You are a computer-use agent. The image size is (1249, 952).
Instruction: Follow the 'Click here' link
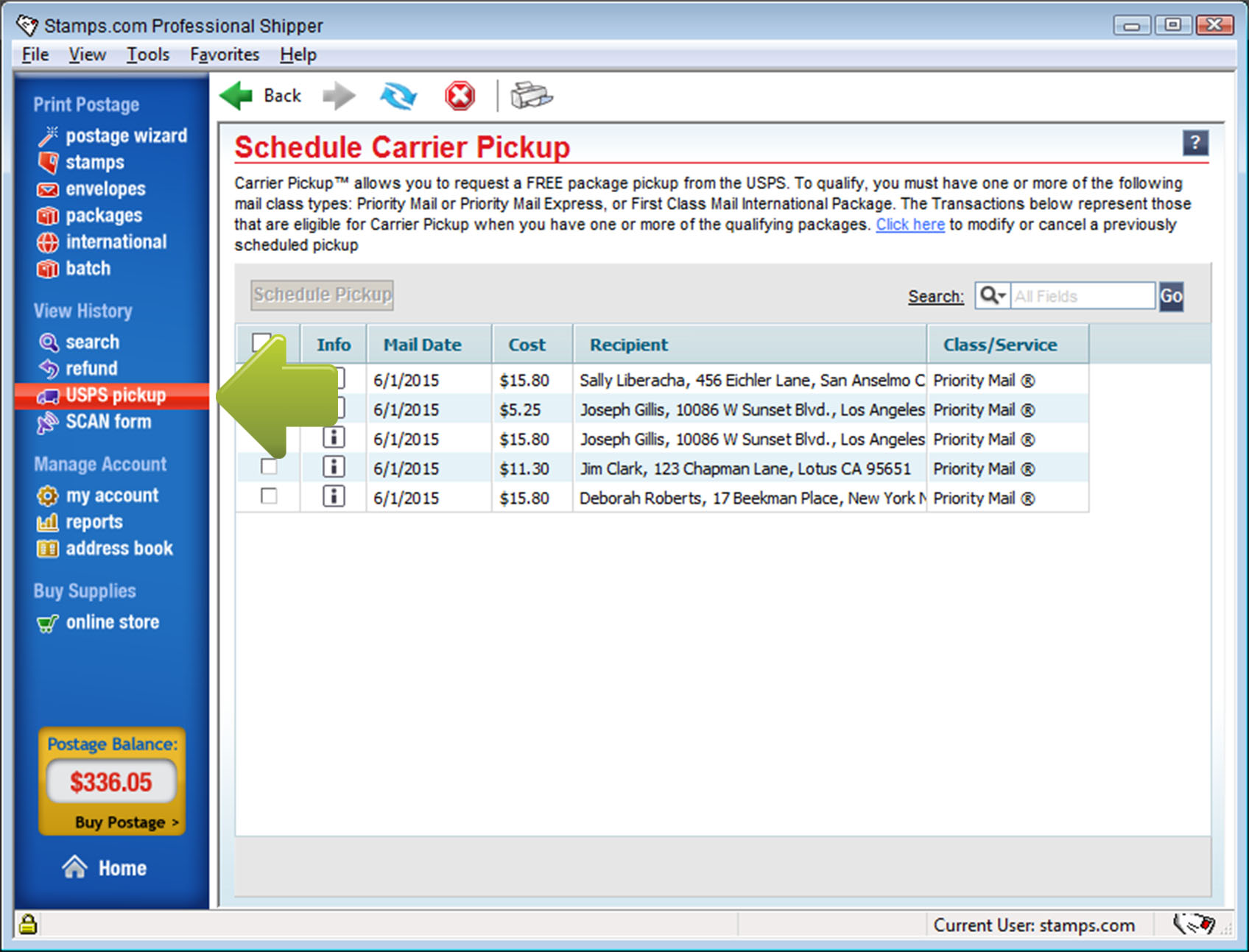pos(910,225)
